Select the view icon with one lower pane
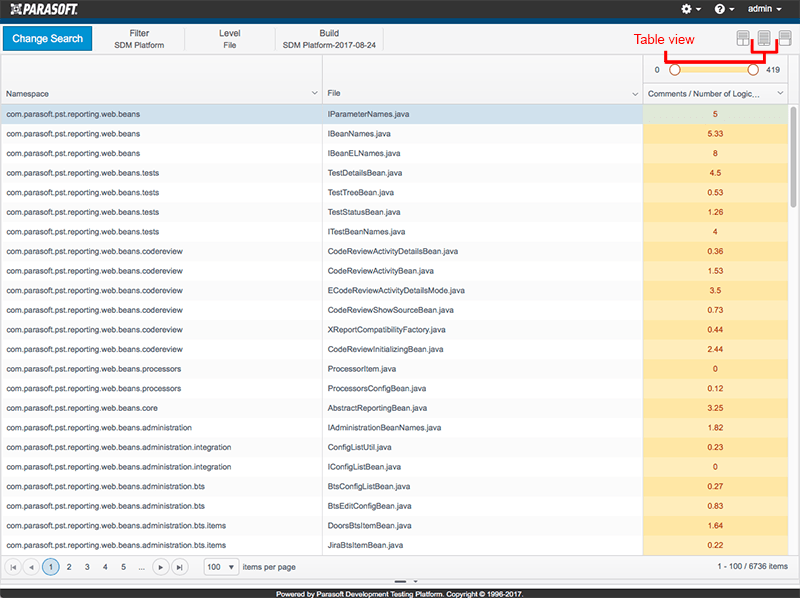 pyautogui.click(x=785, y=38)
